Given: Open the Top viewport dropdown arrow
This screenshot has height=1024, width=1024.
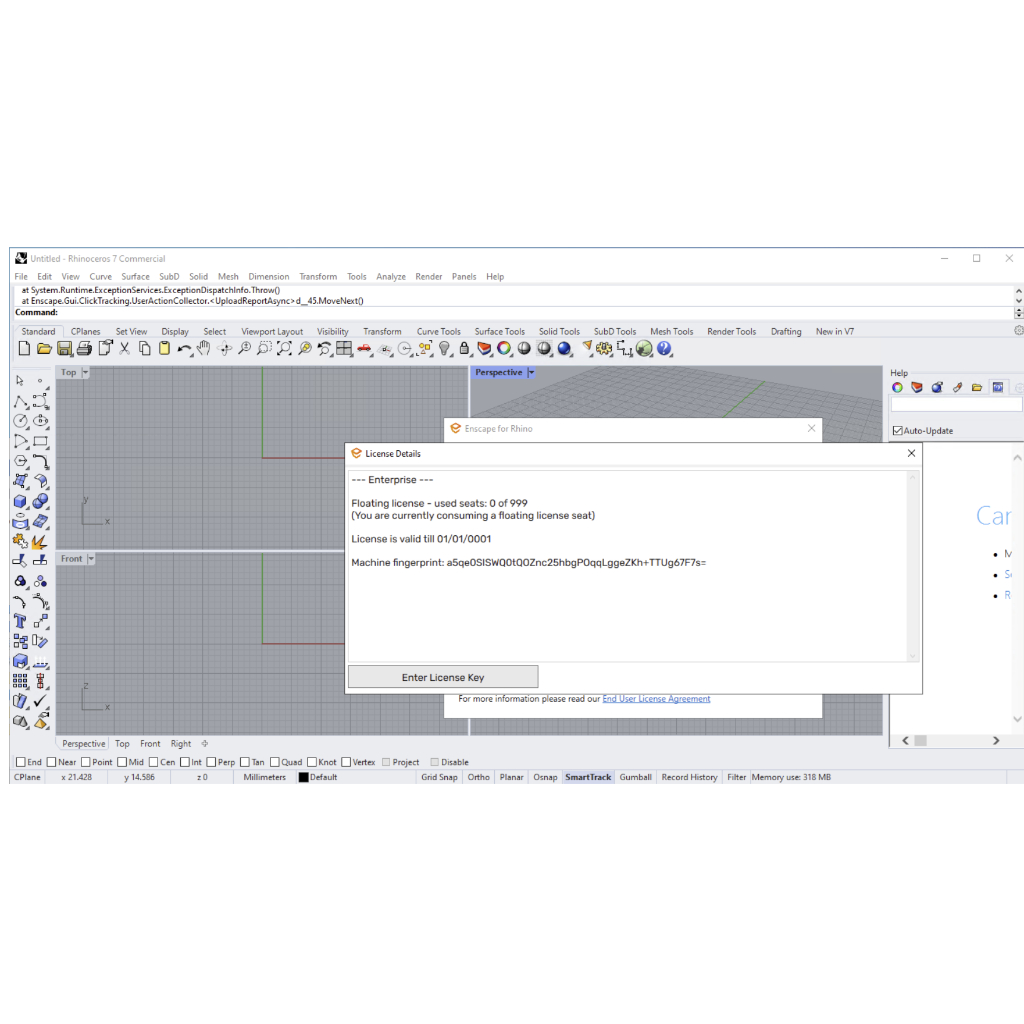Looking at the screenshot, I should [85, 372].
